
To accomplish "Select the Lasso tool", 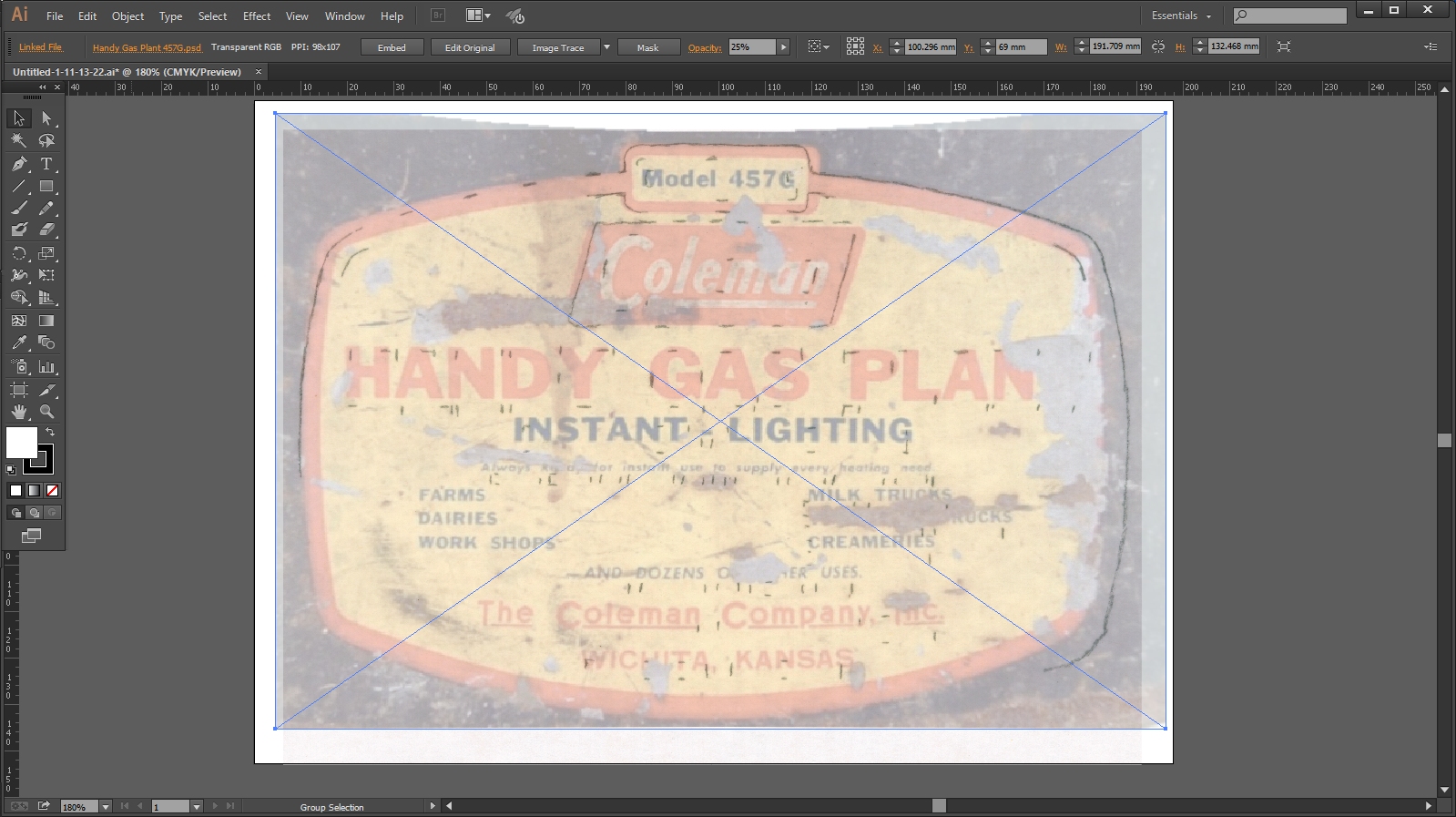I will pyautogui.click(x=46, y=141).
